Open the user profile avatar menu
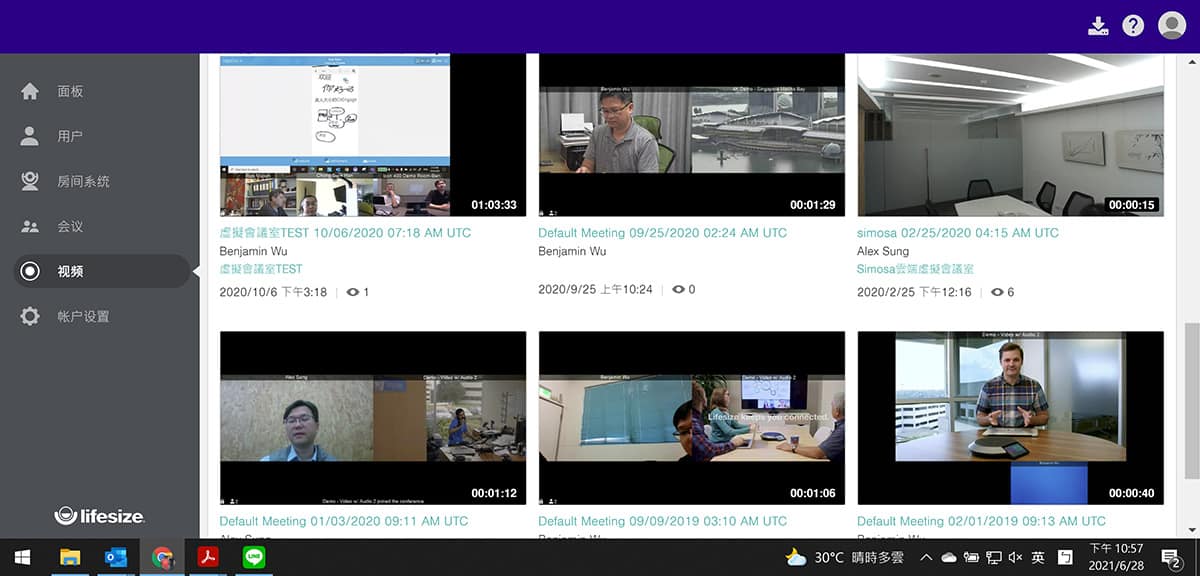 click(x=1172, y=26)
